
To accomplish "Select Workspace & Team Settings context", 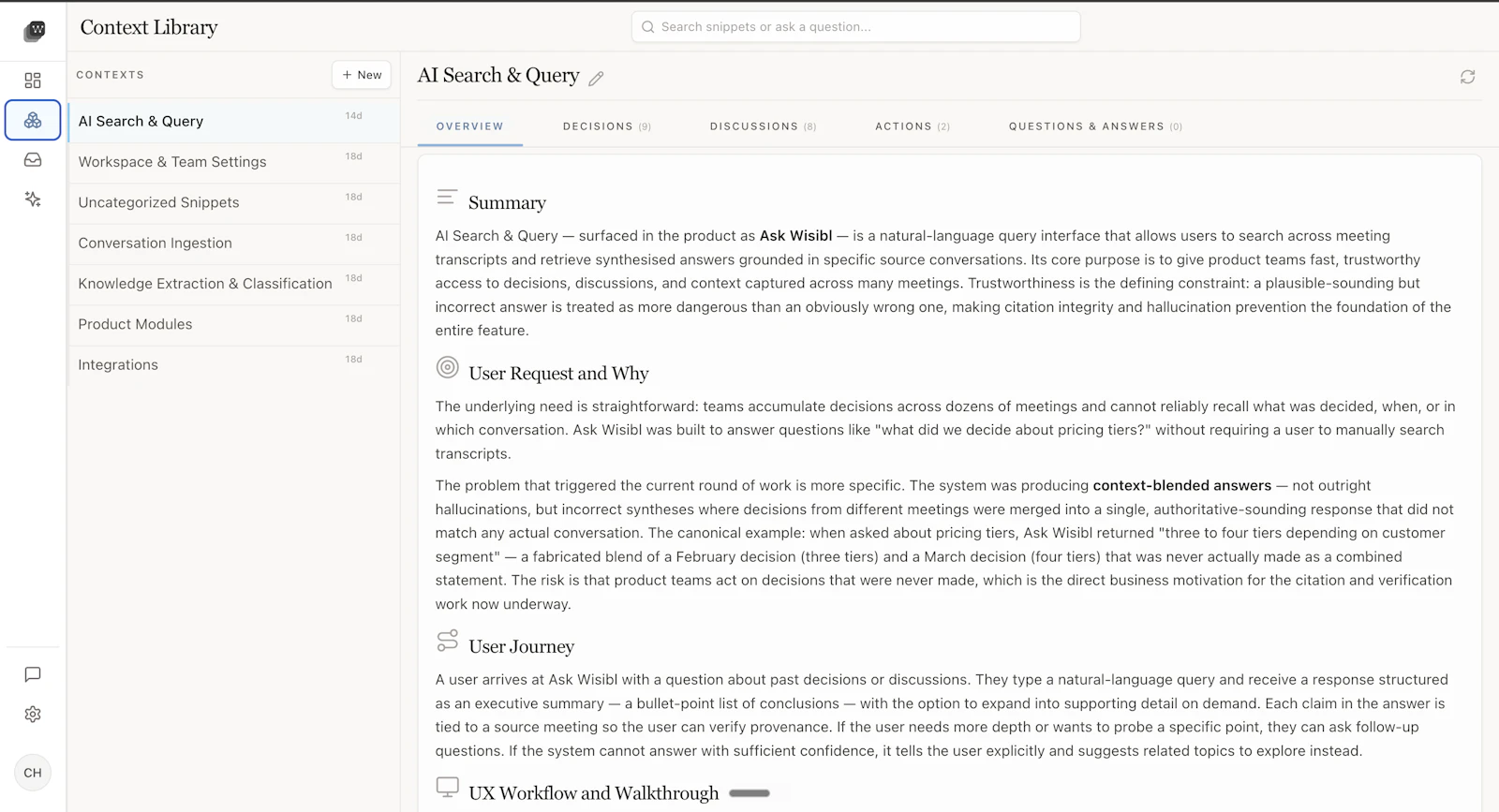I will 234,162.
